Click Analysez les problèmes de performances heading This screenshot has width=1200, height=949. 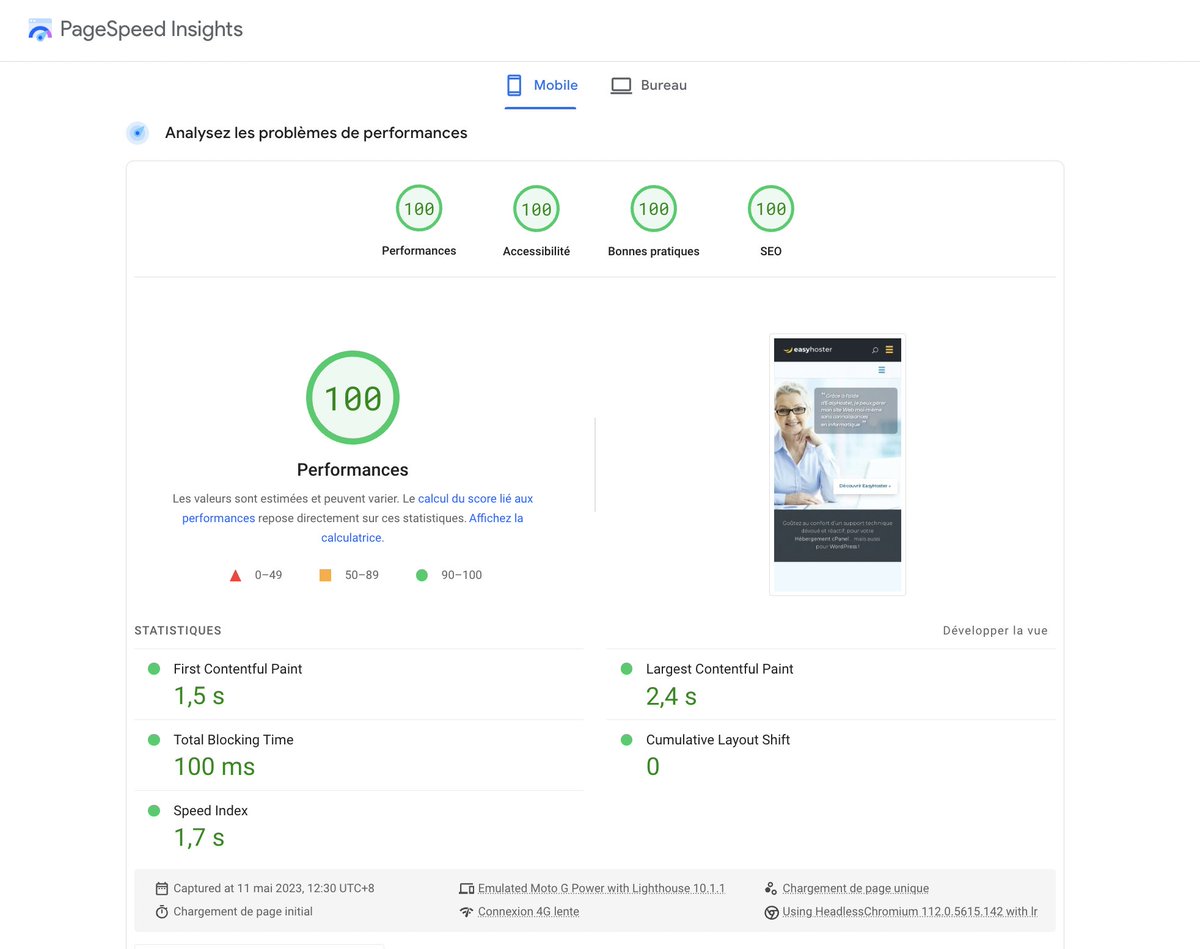[x=316, y=133]
